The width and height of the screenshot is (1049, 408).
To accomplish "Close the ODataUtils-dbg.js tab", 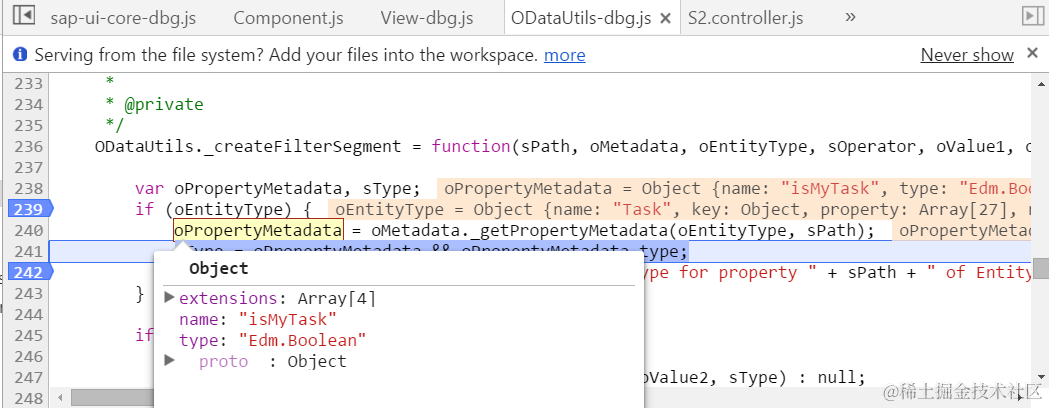I will 666,19.
